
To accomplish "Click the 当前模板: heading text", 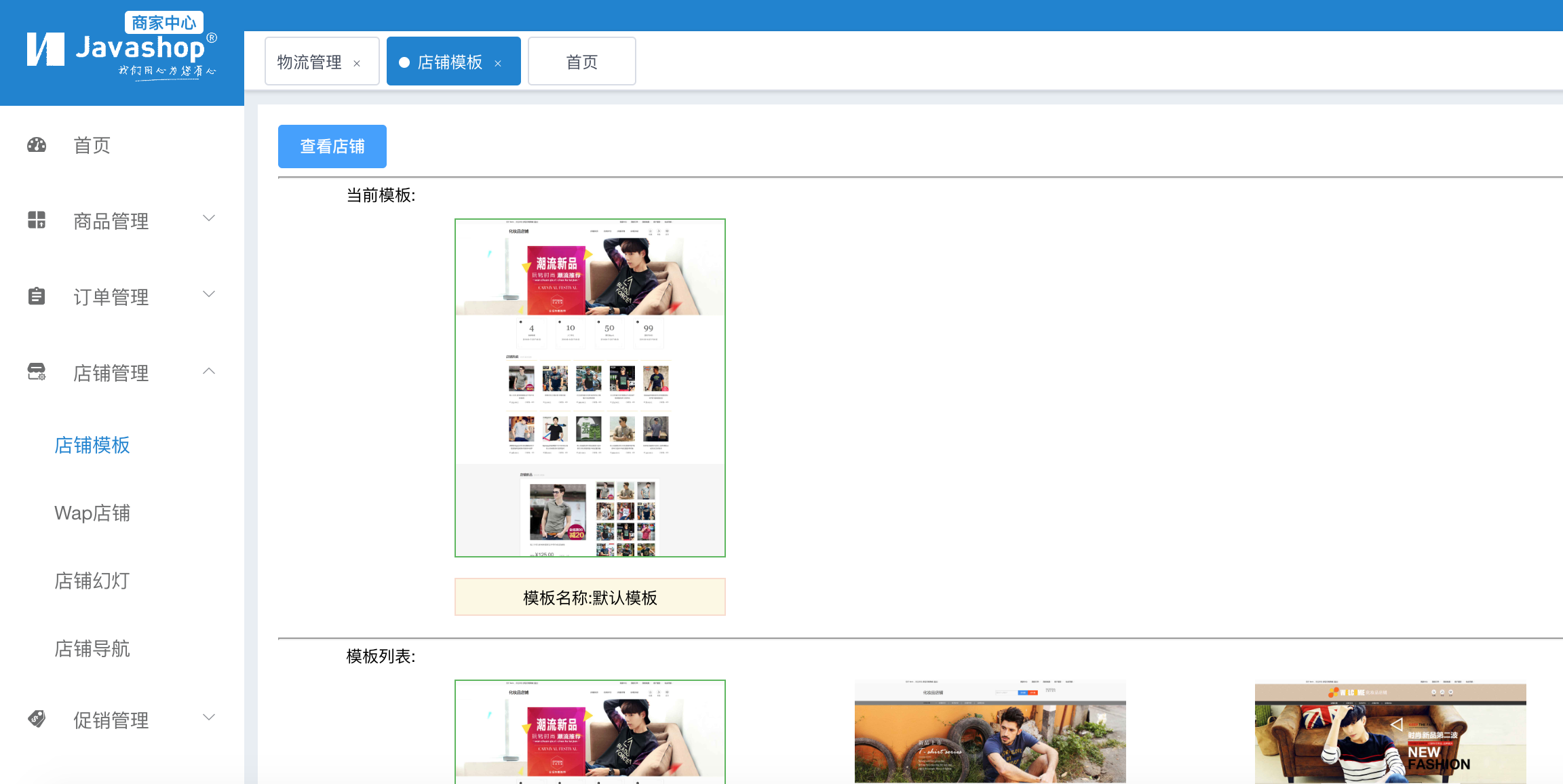I will pos(381,195).
